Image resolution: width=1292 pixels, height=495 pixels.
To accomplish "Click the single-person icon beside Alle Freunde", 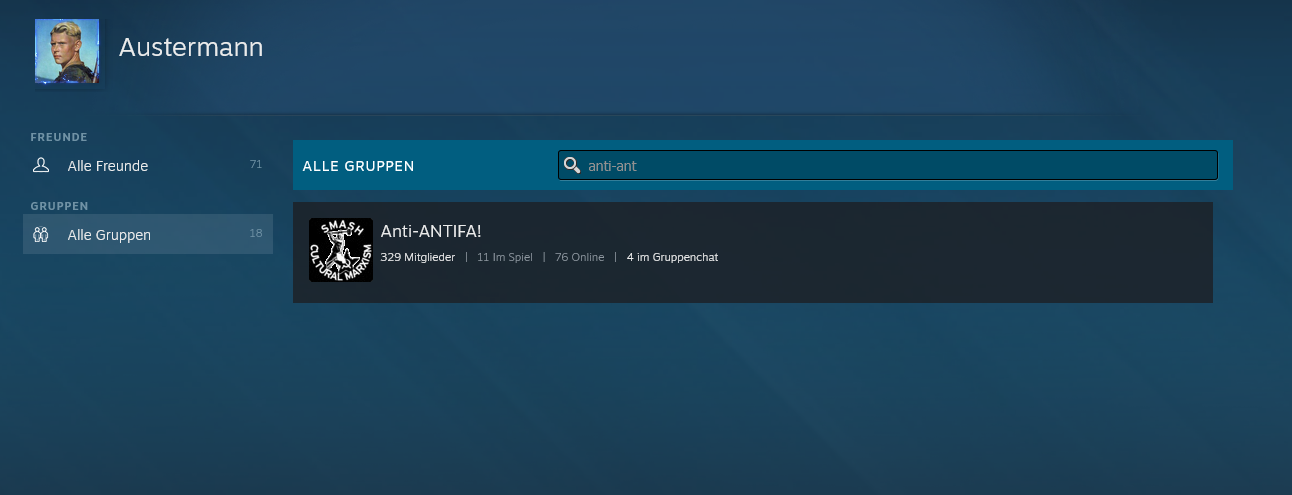I will pos(41,166).
